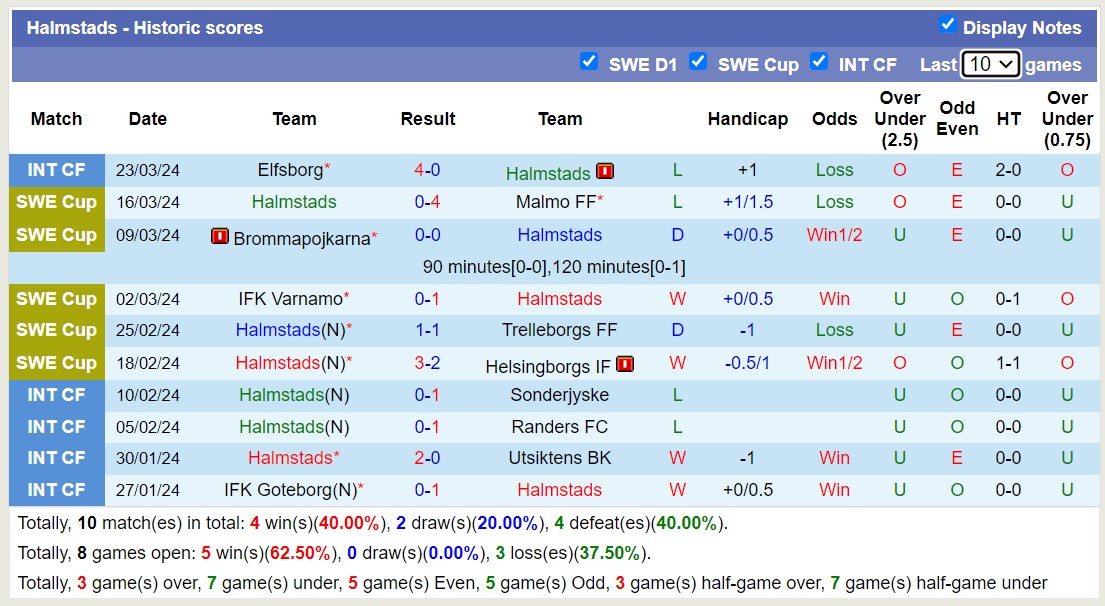Open Randers FC team link
Viewport: 1105px width, 606px height.
coord(559,427)
